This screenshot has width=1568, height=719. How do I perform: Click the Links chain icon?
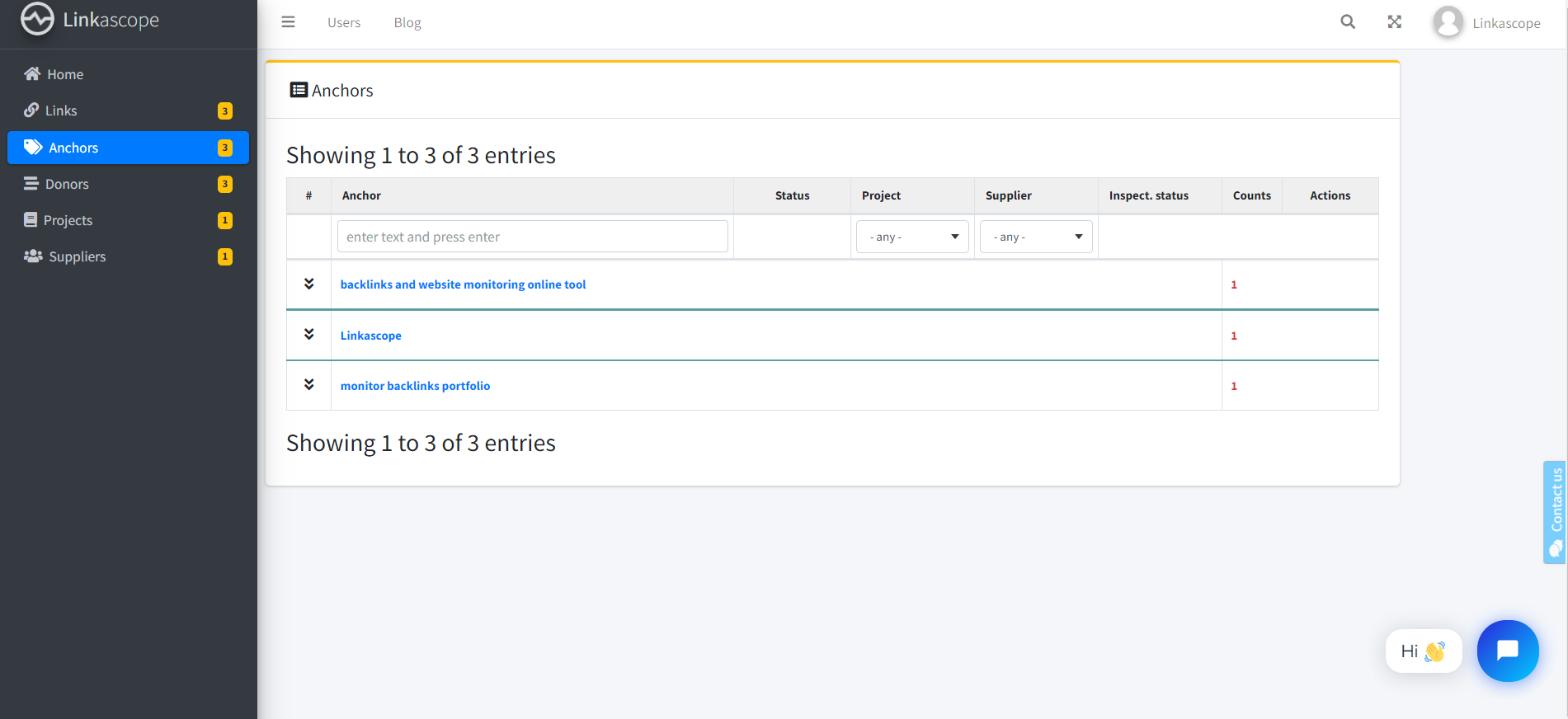click(x=31, y=110)
